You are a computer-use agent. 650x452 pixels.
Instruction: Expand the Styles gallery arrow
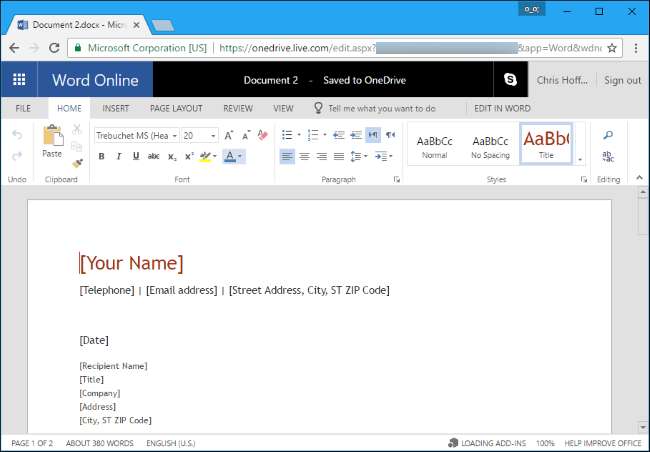(580, 160)
